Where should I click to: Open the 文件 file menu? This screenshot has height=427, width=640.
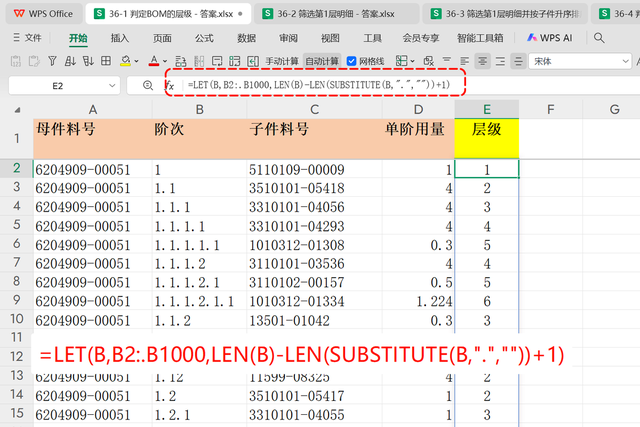click(28, 38)
